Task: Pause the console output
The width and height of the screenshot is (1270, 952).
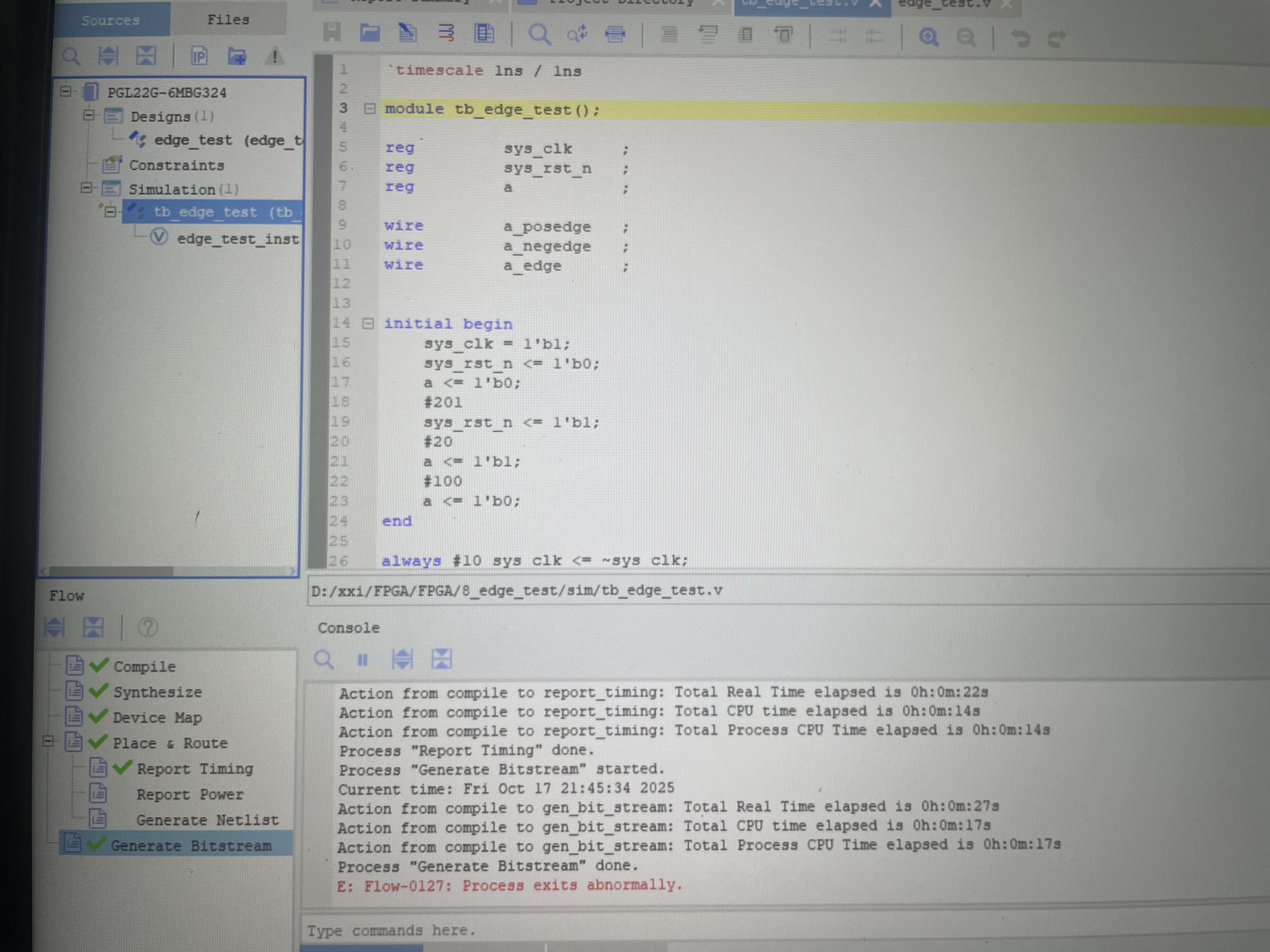Action: click(x=362, y=660)
